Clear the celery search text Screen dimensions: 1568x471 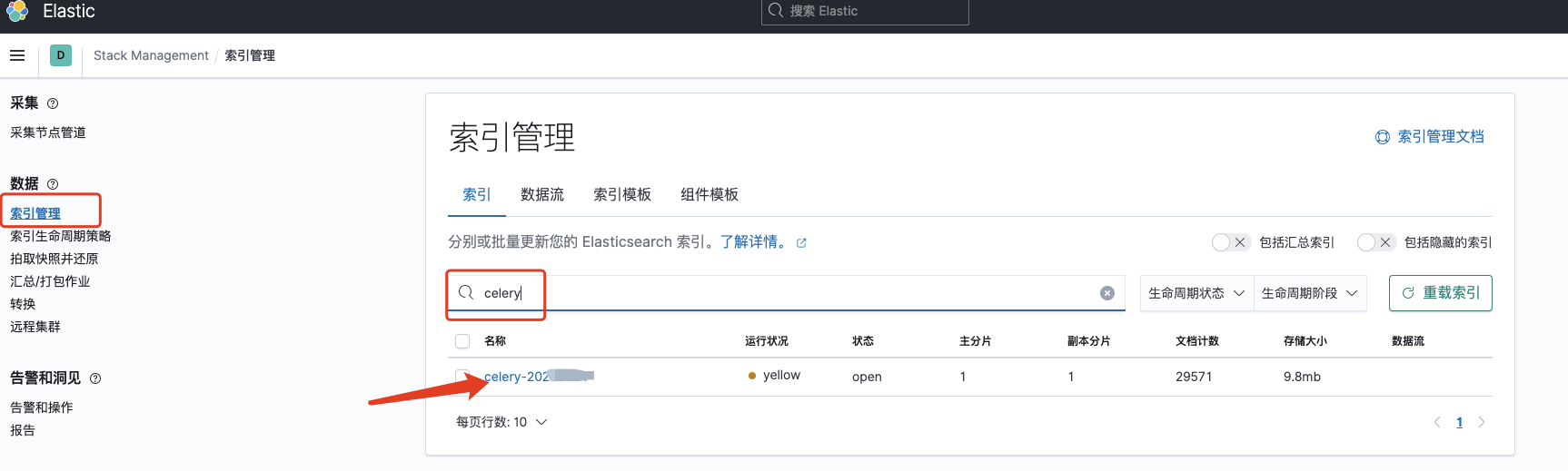coord(1107,293)
